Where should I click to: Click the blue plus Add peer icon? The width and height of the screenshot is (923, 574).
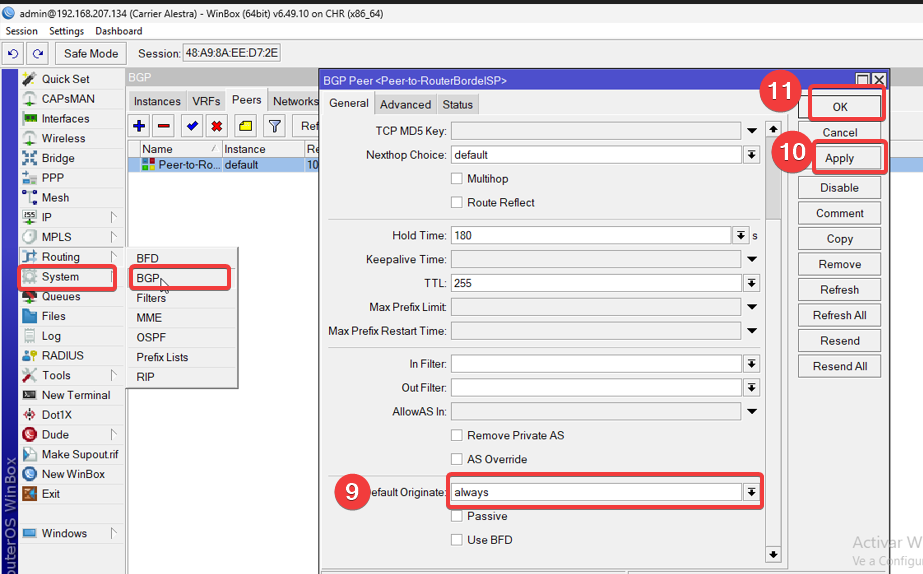[x=139, y=126]
